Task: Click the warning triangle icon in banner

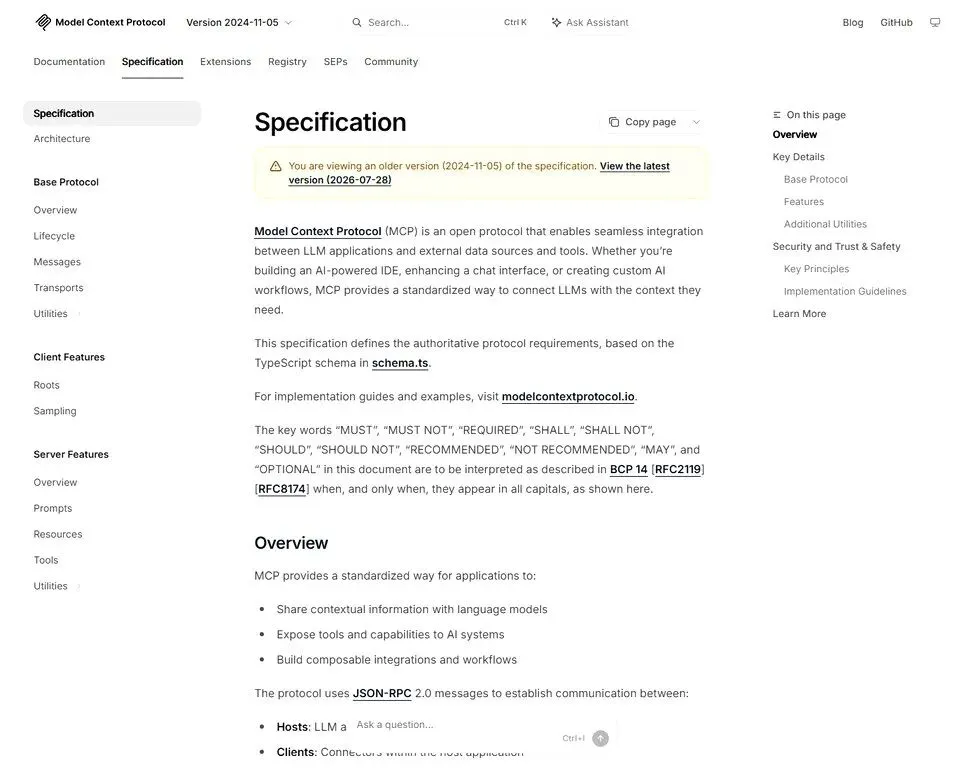Action: pyautogui.click(x=276, y=166)
